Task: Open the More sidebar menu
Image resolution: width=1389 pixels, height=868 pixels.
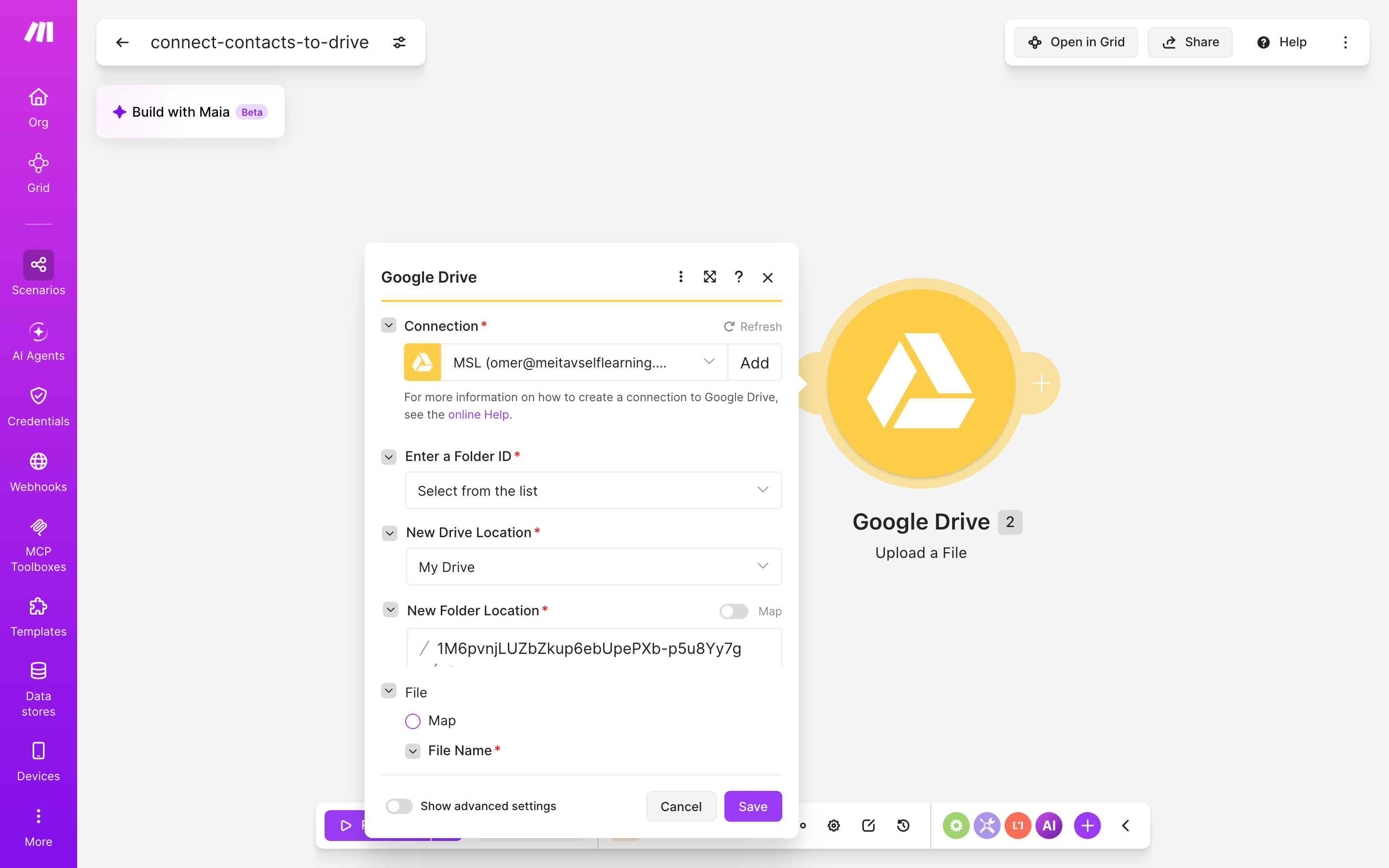Action: 39,827
